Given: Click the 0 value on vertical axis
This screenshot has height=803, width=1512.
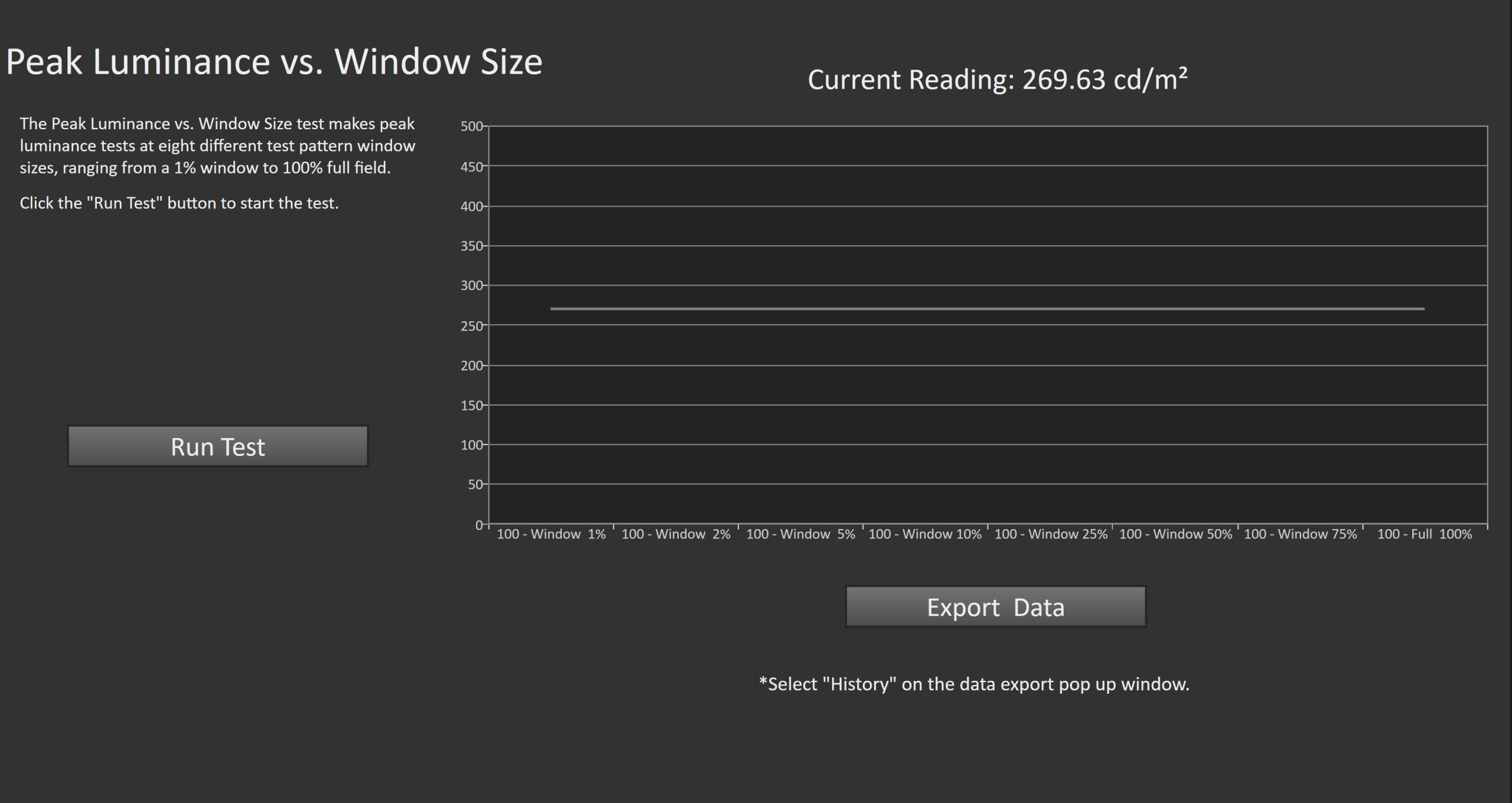Looking at the screenshot, I should pos(479,525).
